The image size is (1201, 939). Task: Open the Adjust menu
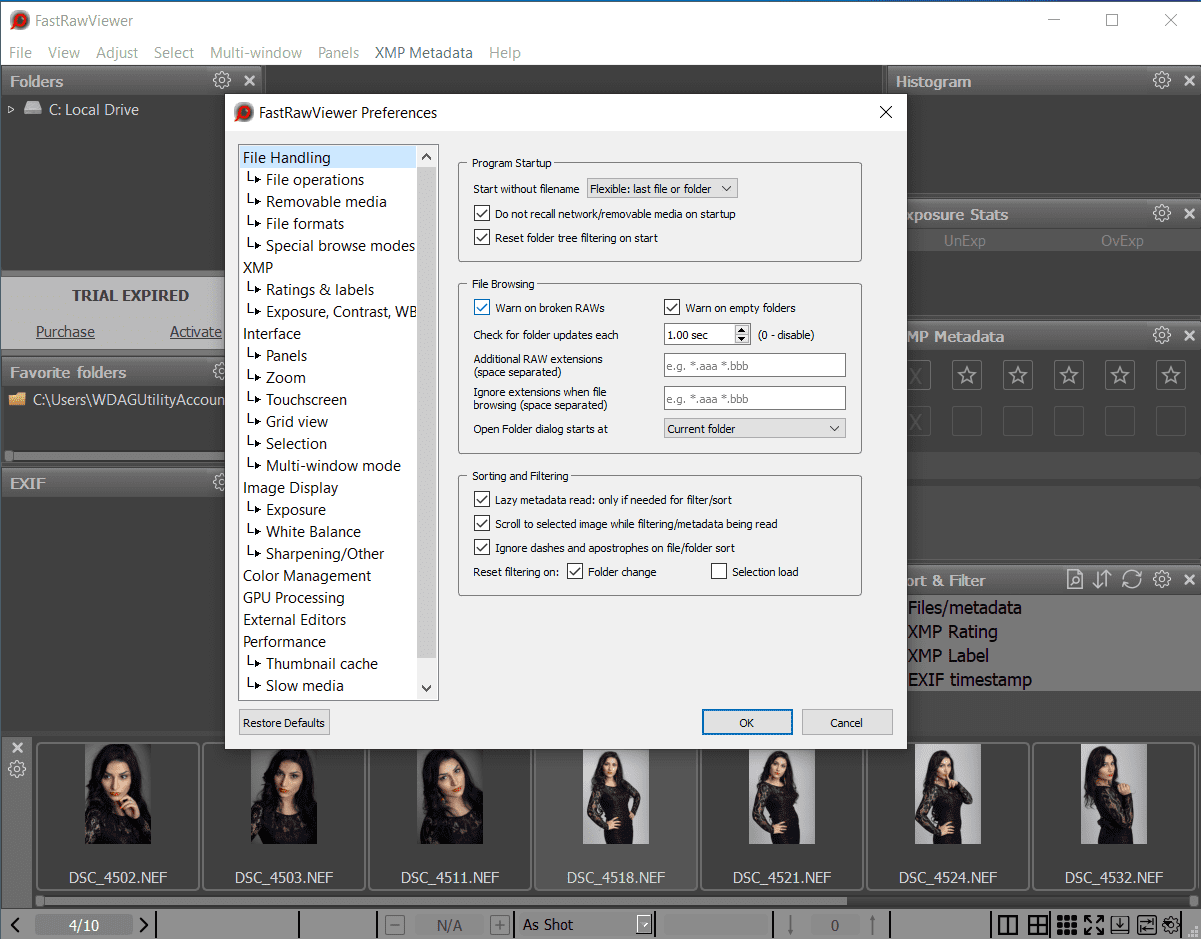[x=117, y=53]
